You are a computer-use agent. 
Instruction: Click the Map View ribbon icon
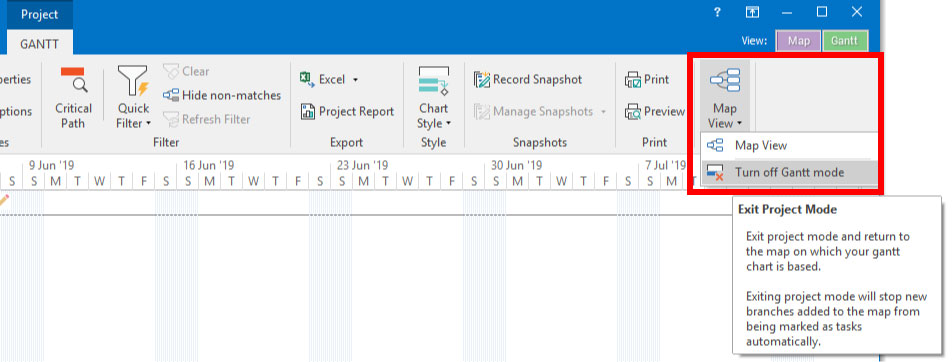tap(724, 81)
